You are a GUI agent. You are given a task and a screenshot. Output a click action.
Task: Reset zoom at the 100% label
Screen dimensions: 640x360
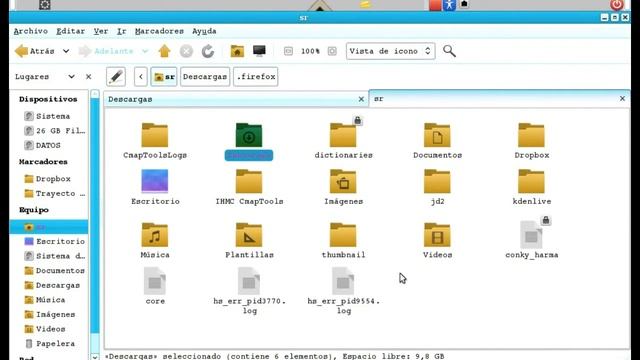click(x=310, y=51)
